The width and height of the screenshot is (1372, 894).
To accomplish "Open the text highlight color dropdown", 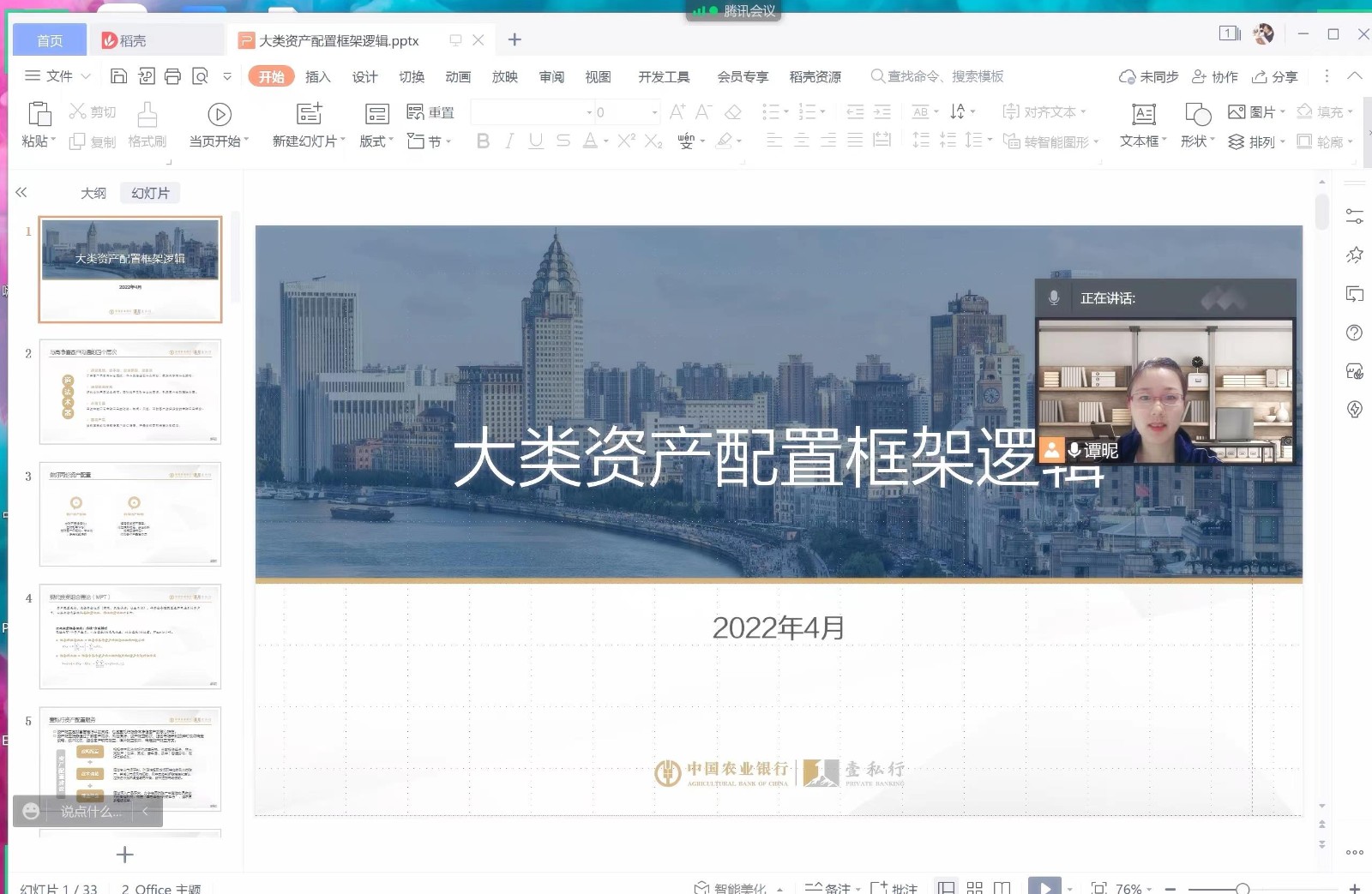I will pyautogui.click(x=739, y=141).
